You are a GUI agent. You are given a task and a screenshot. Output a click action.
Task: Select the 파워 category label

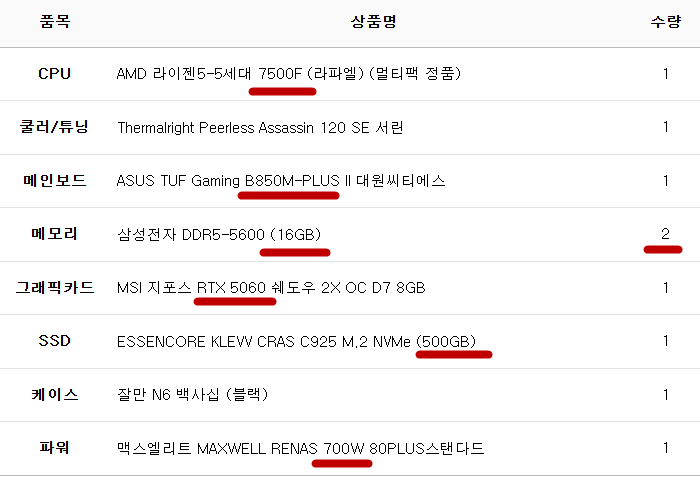[x=55, y=448]
